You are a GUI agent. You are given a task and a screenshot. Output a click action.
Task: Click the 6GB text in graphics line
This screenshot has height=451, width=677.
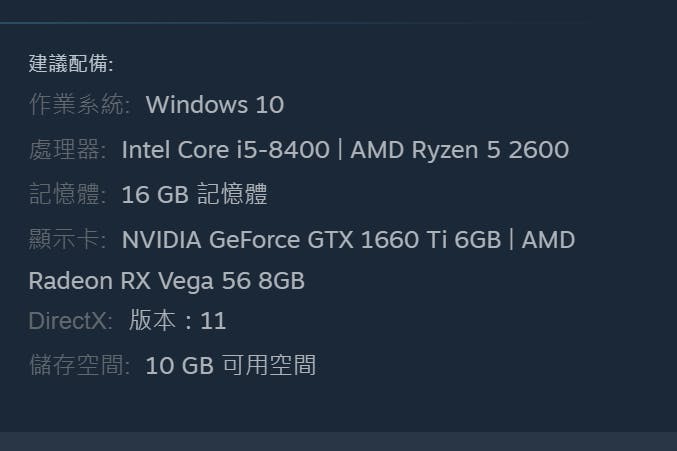478,240
